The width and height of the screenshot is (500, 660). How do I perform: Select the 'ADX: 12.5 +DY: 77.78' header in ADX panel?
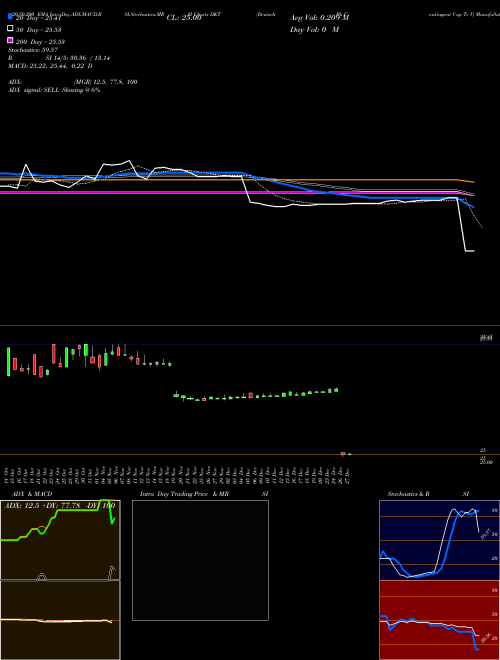43,505
